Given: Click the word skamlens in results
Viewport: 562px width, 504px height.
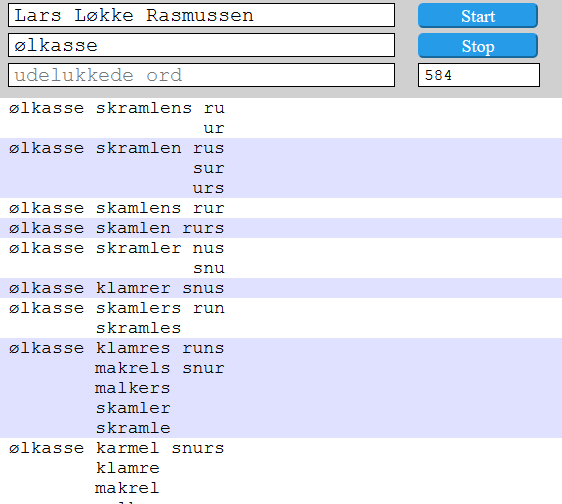Looking at the screenshot, I should click(138, 208).
